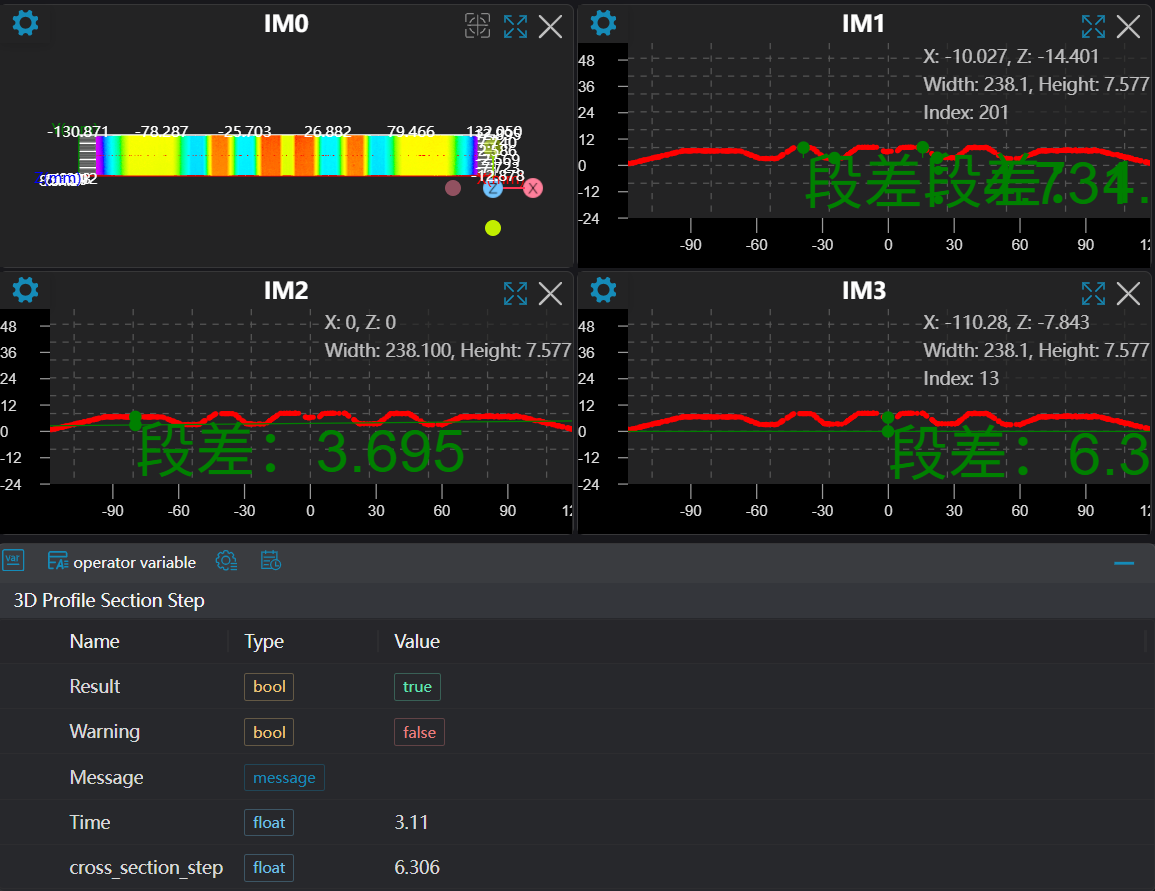Click the var variables icon
The width and height of the screenshot is (1155, 891).
click(13, 560)
